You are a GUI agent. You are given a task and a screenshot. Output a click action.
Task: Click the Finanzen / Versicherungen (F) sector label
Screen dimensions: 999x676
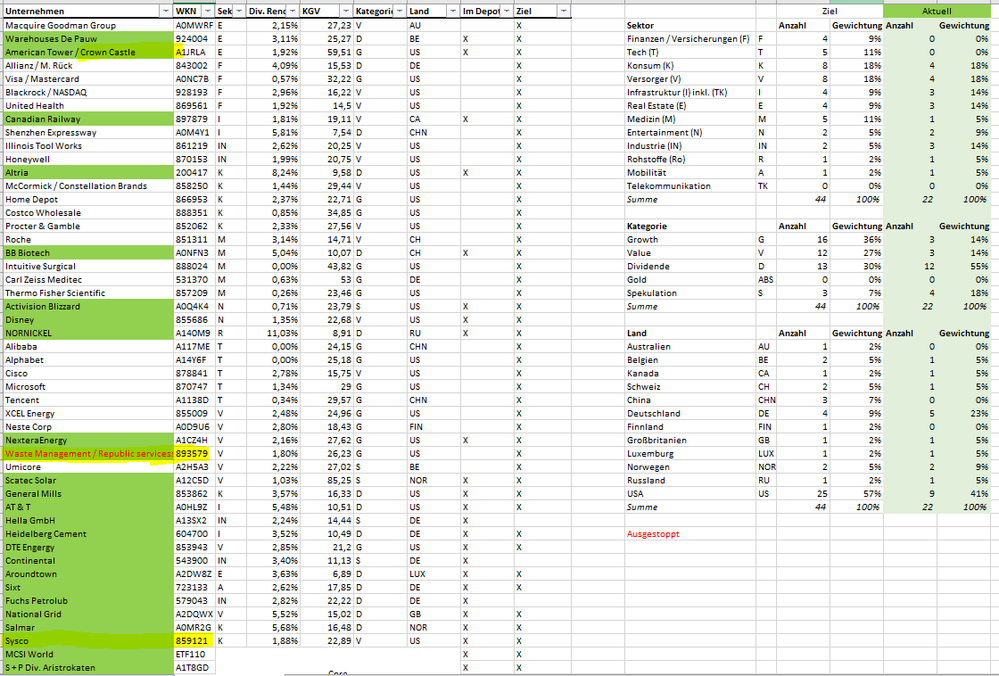pos(688,38)
